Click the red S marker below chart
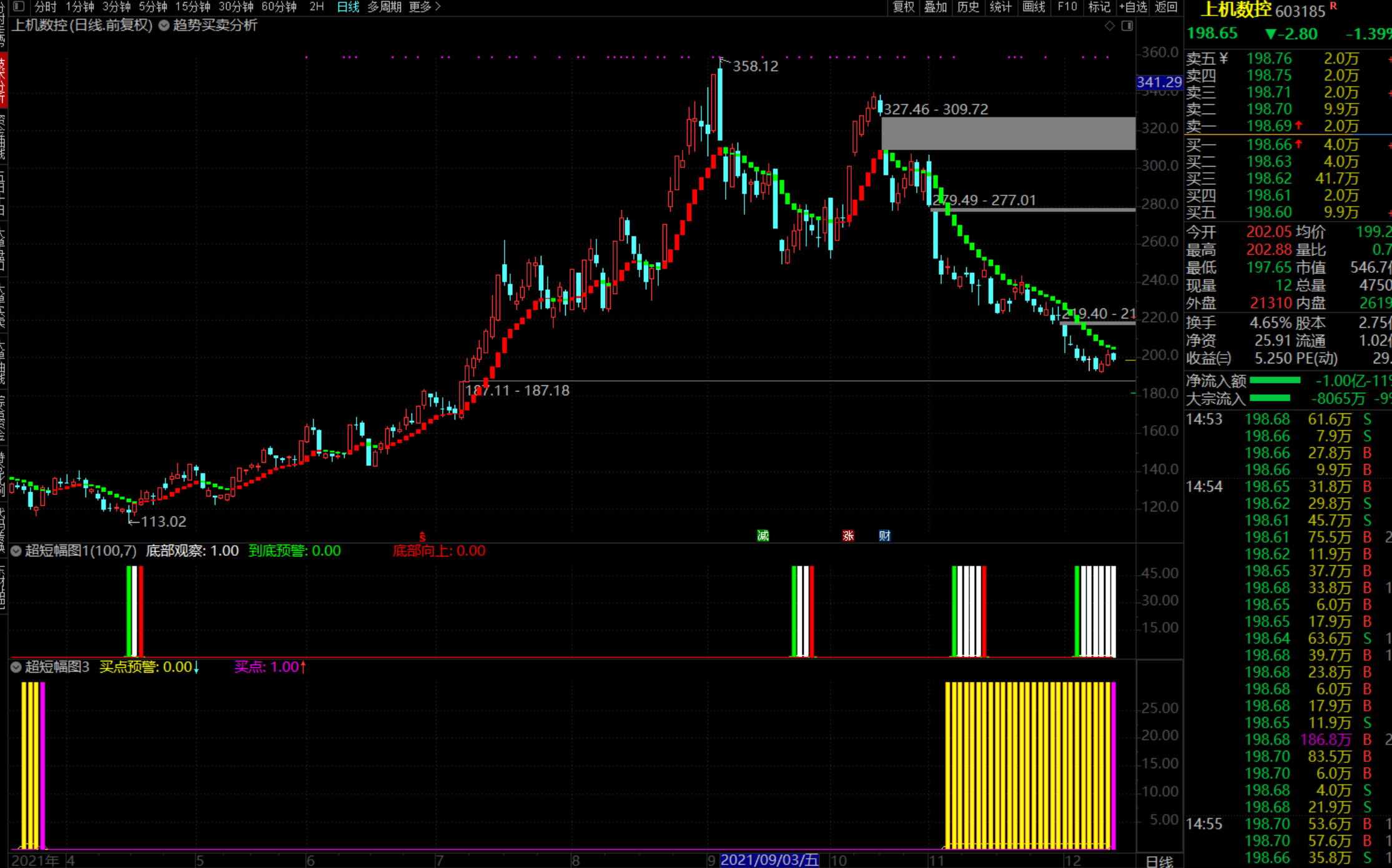The height and width of the screenshot is (868, 1392). (422, 537)
